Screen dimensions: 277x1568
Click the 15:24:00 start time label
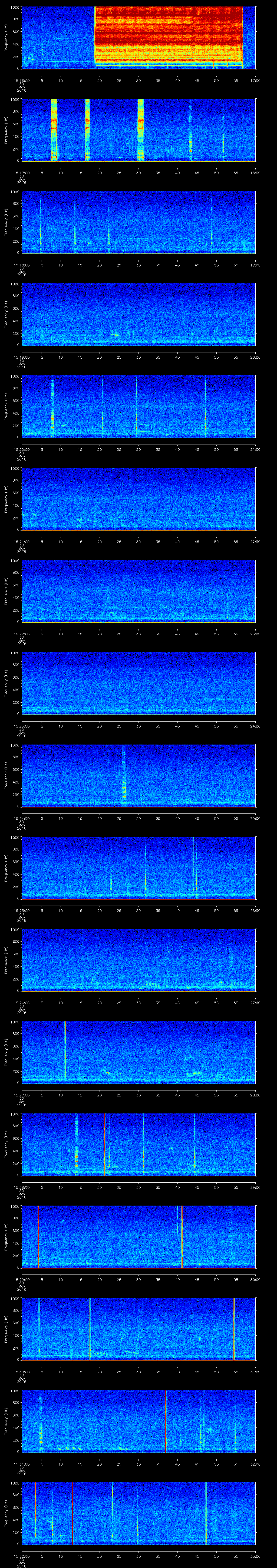click(21, 818)
